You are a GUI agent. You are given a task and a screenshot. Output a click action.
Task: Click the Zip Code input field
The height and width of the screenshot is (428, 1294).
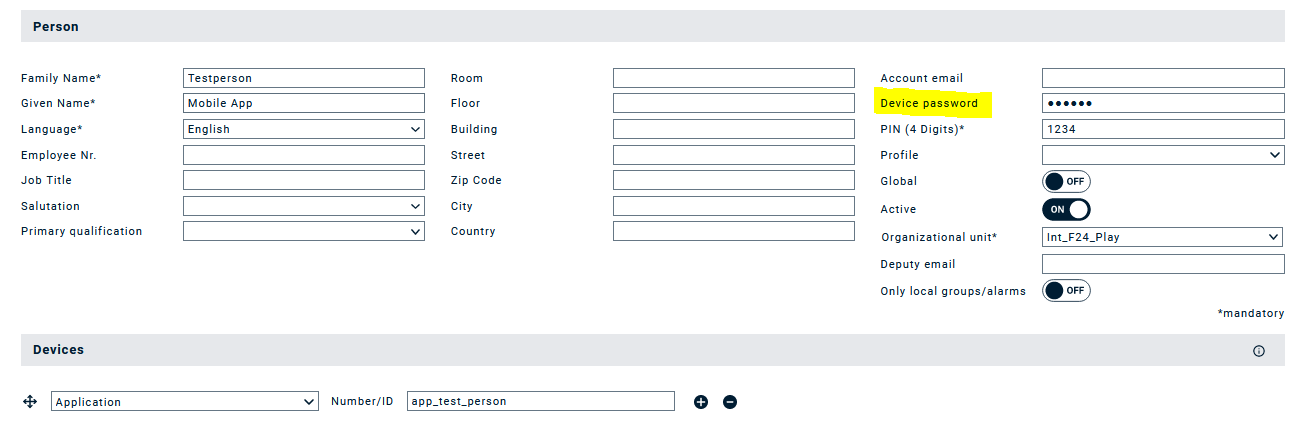pos(734,180)
